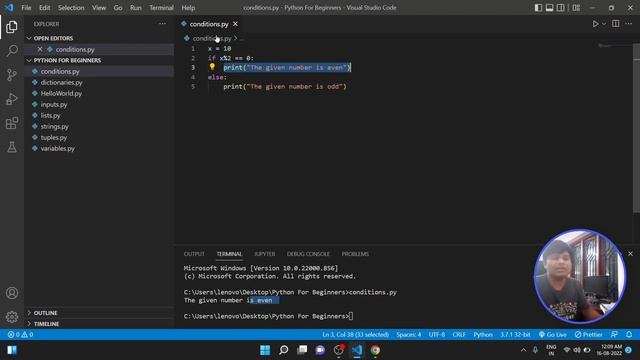
Task: Open feedback icon in status bar
Action: point(614,334)
